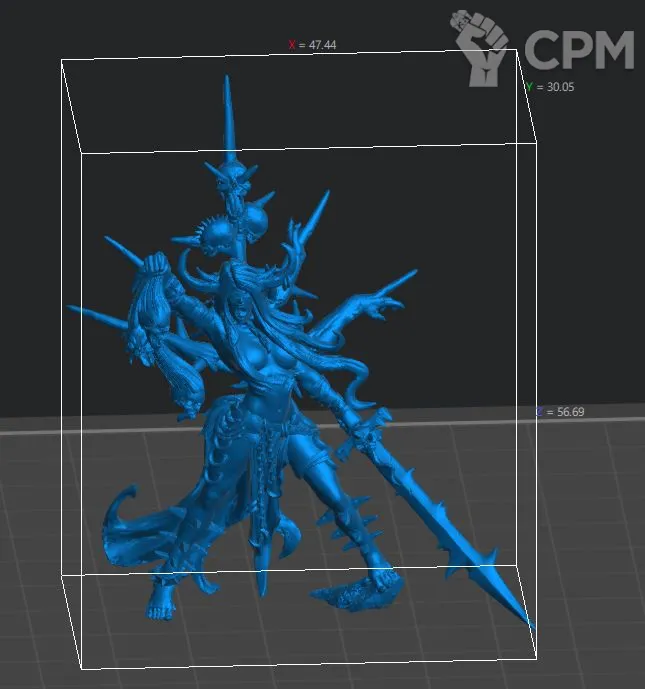Screen dimensions: 645x689
Task: Select the Y = 30.05 dimension label
Action: pyautogui.click(x=554, y=87)
